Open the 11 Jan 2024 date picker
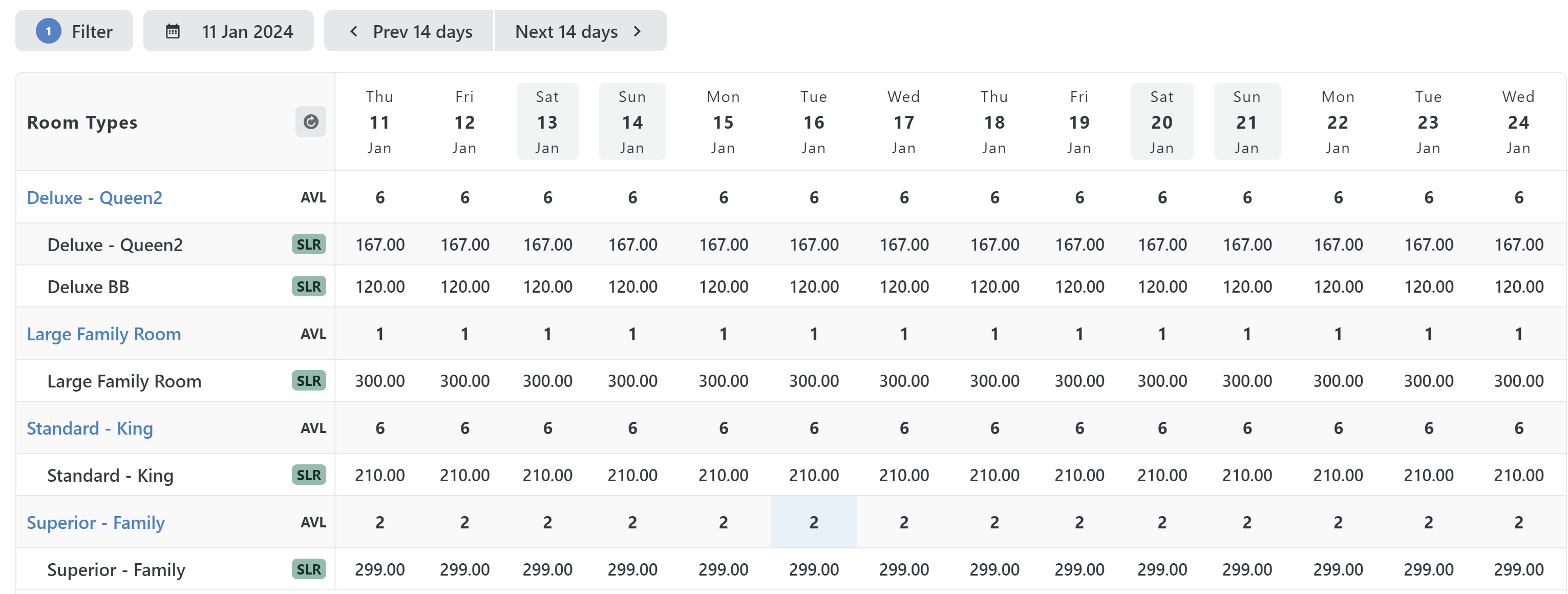 click(x=228, y=31)
